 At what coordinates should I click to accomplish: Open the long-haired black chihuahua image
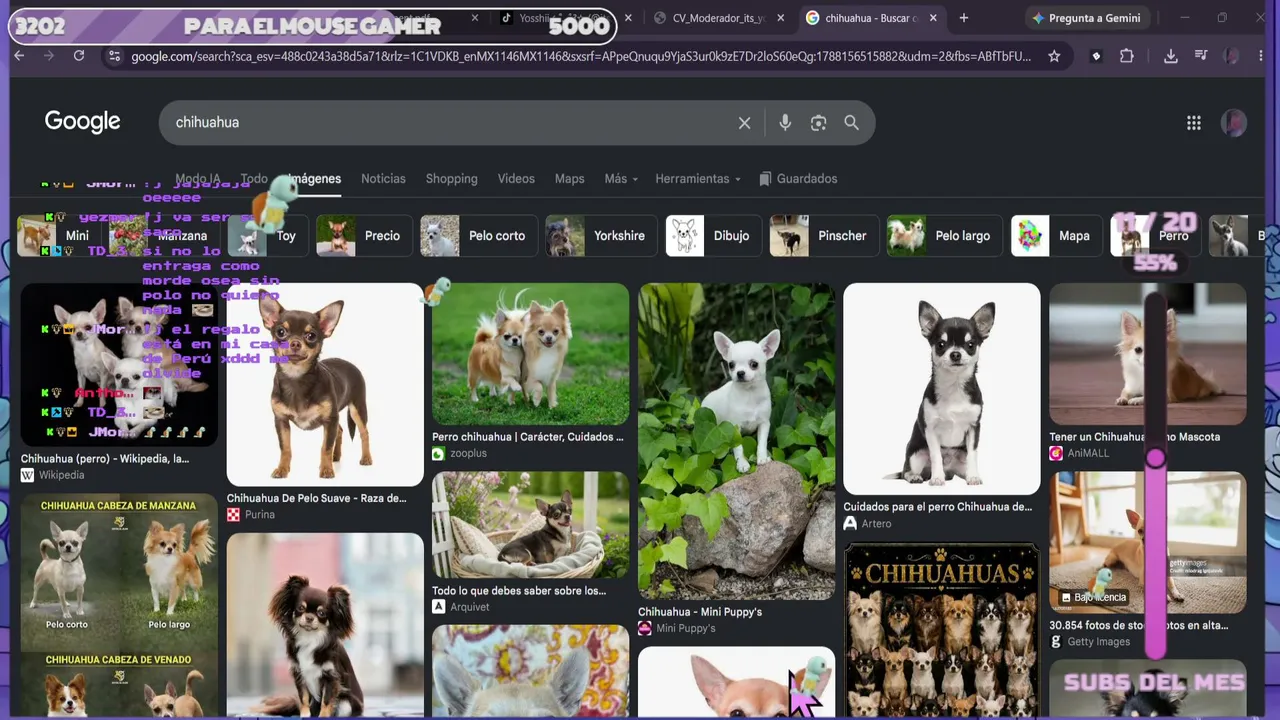(x=325, y=626)
